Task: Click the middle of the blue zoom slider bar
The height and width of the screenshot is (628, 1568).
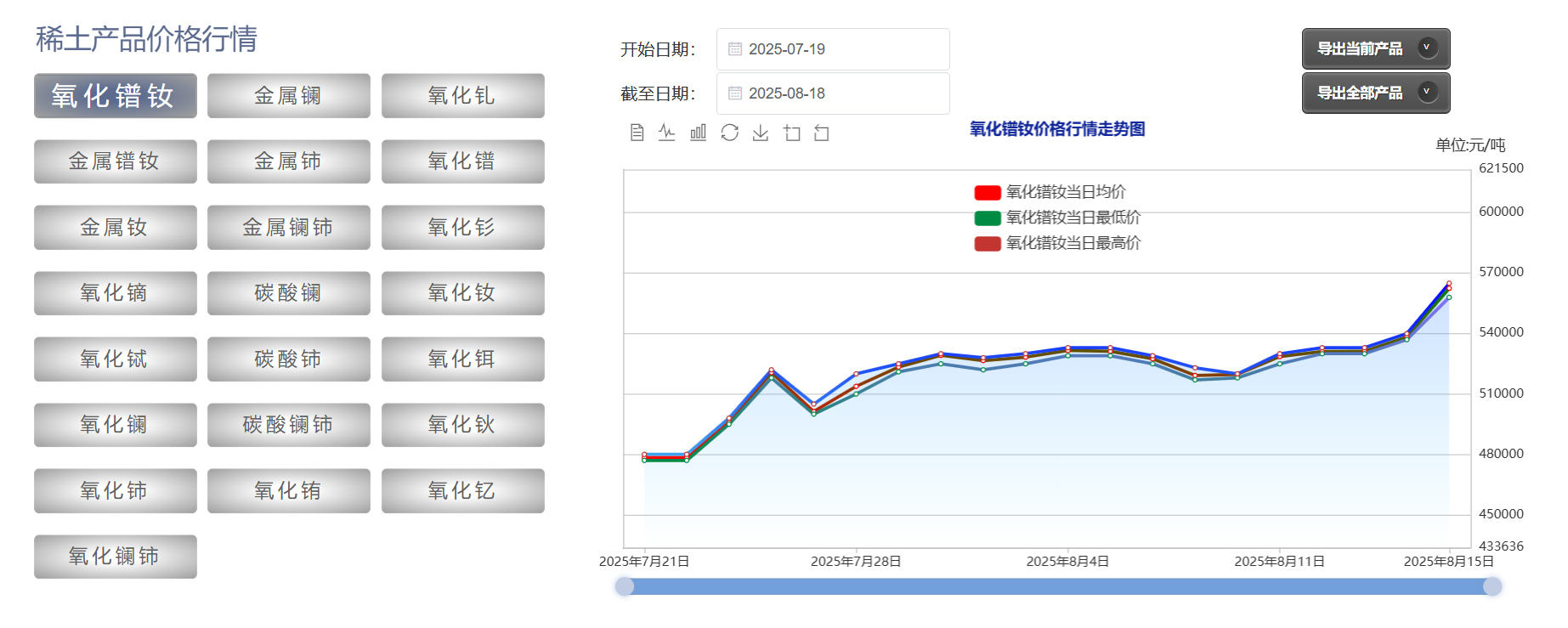Action: [x=1058, y=586]
